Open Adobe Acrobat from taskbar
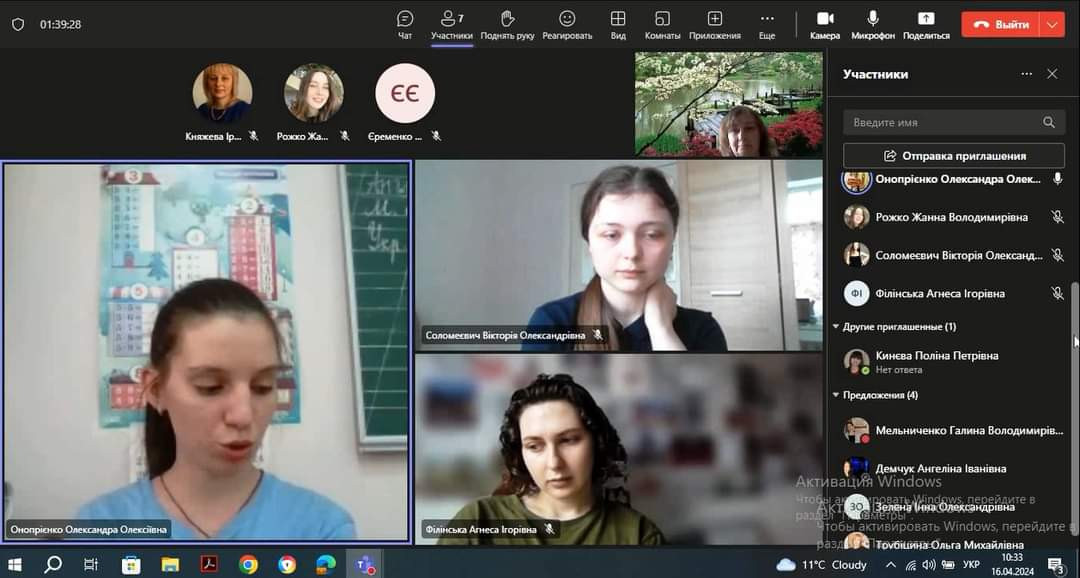Image resolution: width=1080 pixels, height=578 pixels. pos(209,565)
